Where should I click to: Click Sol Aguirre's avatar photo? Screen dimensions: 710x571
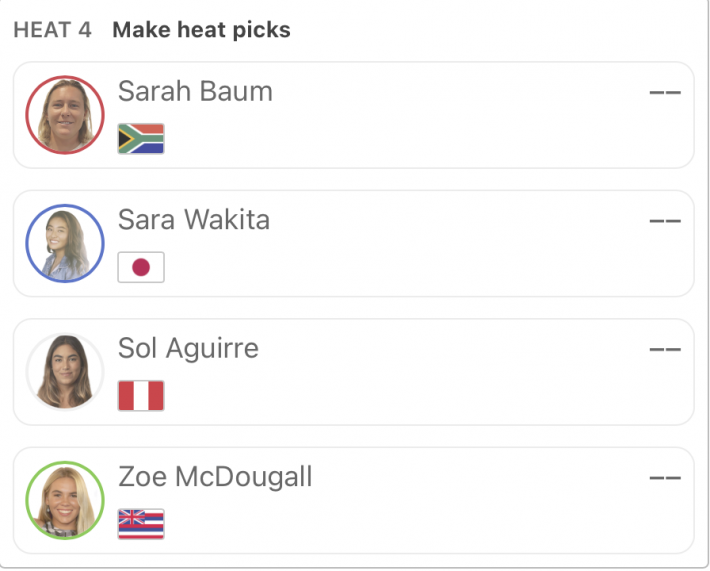pyautogui.click(x=65, y=372)
